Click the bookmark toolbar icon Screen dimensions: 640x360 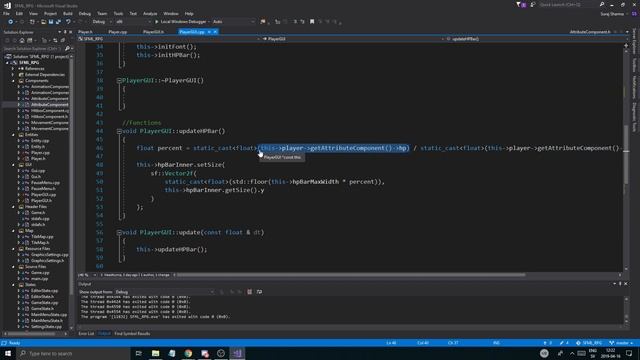[x=312, y=22]
